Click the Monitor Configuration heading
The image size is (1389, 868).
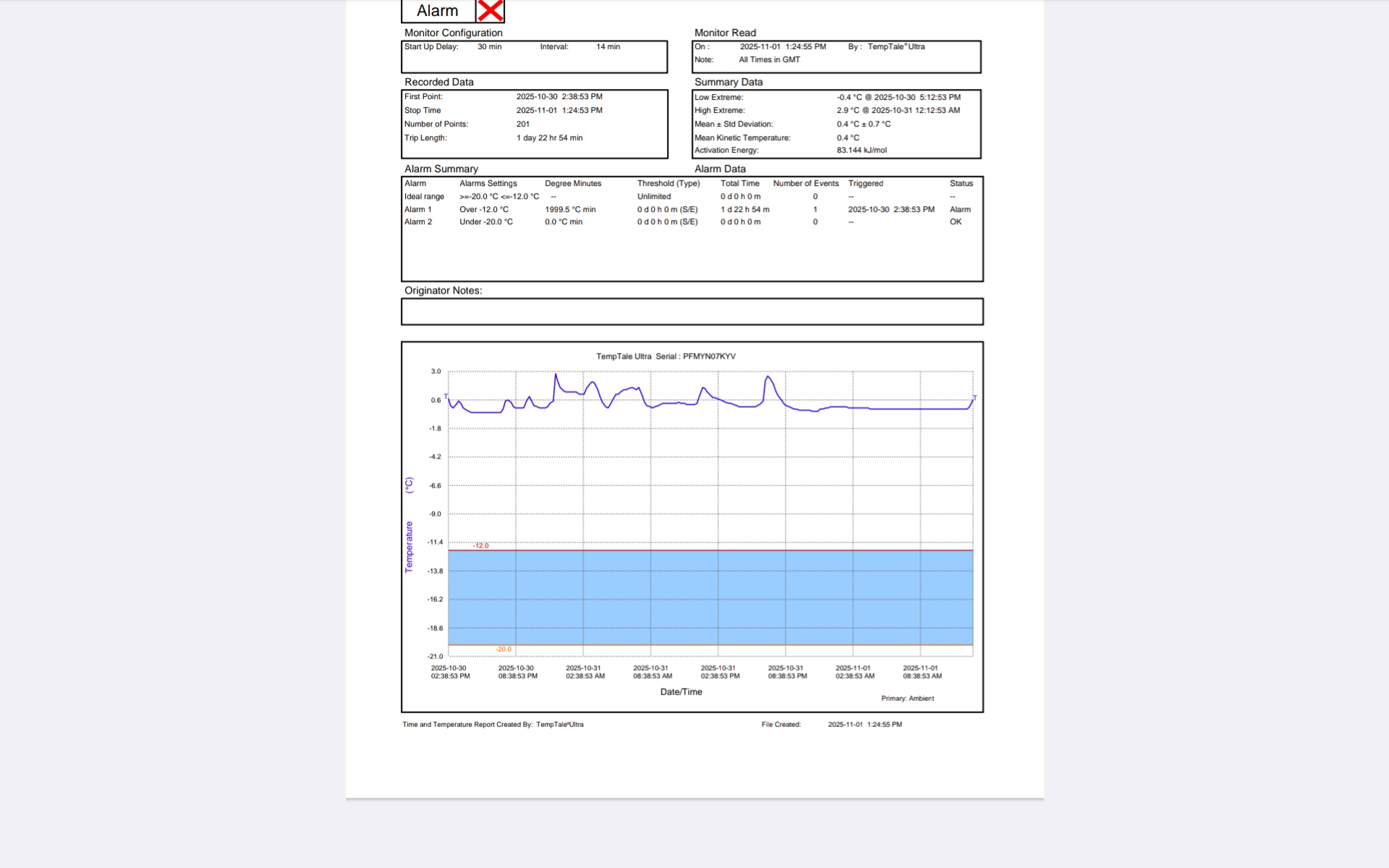pos(454,33)
